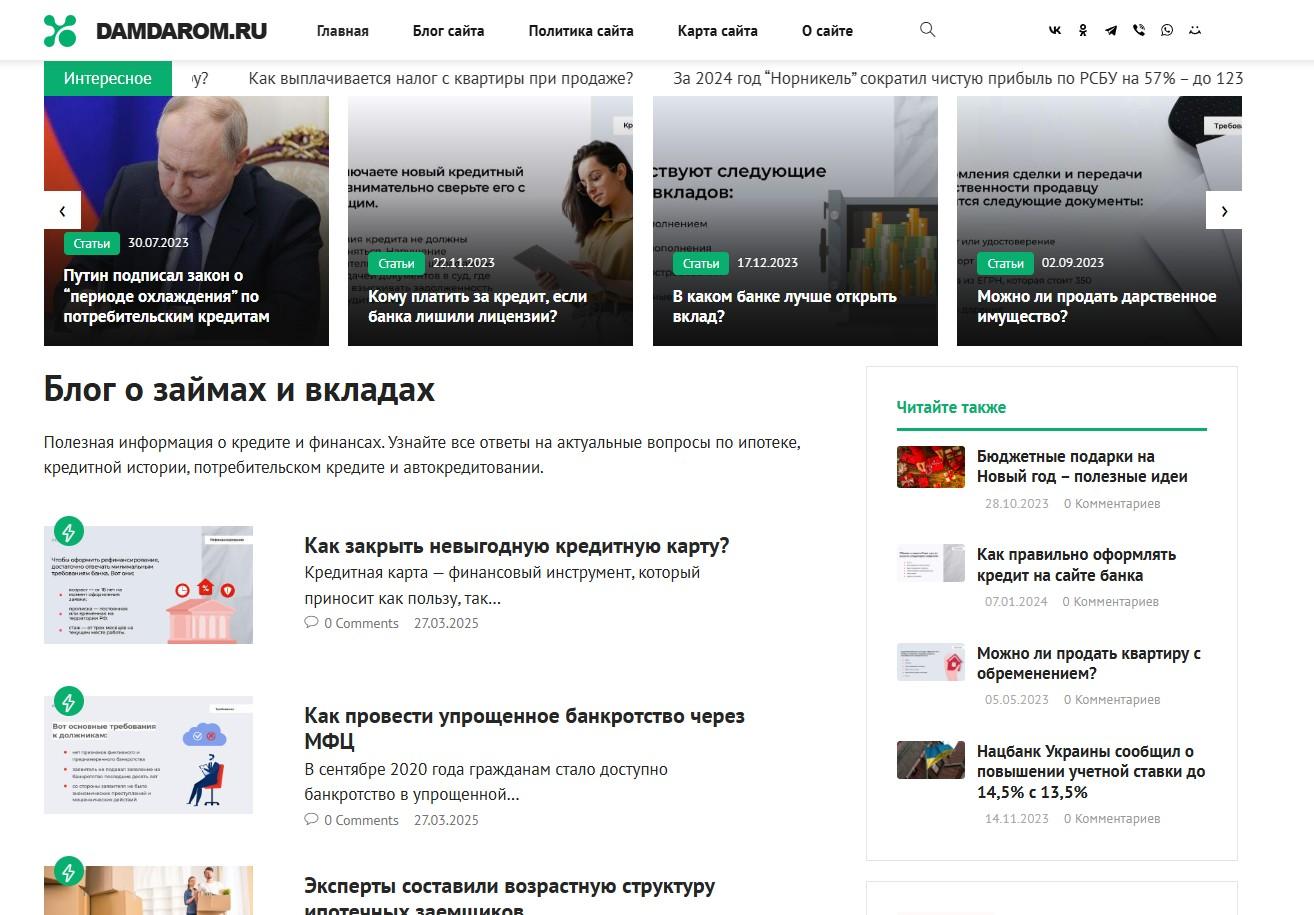Click thumbnail beside Как правильно оформлять кредит
This screenshot has height=915, width=1314.
point(931,563)
